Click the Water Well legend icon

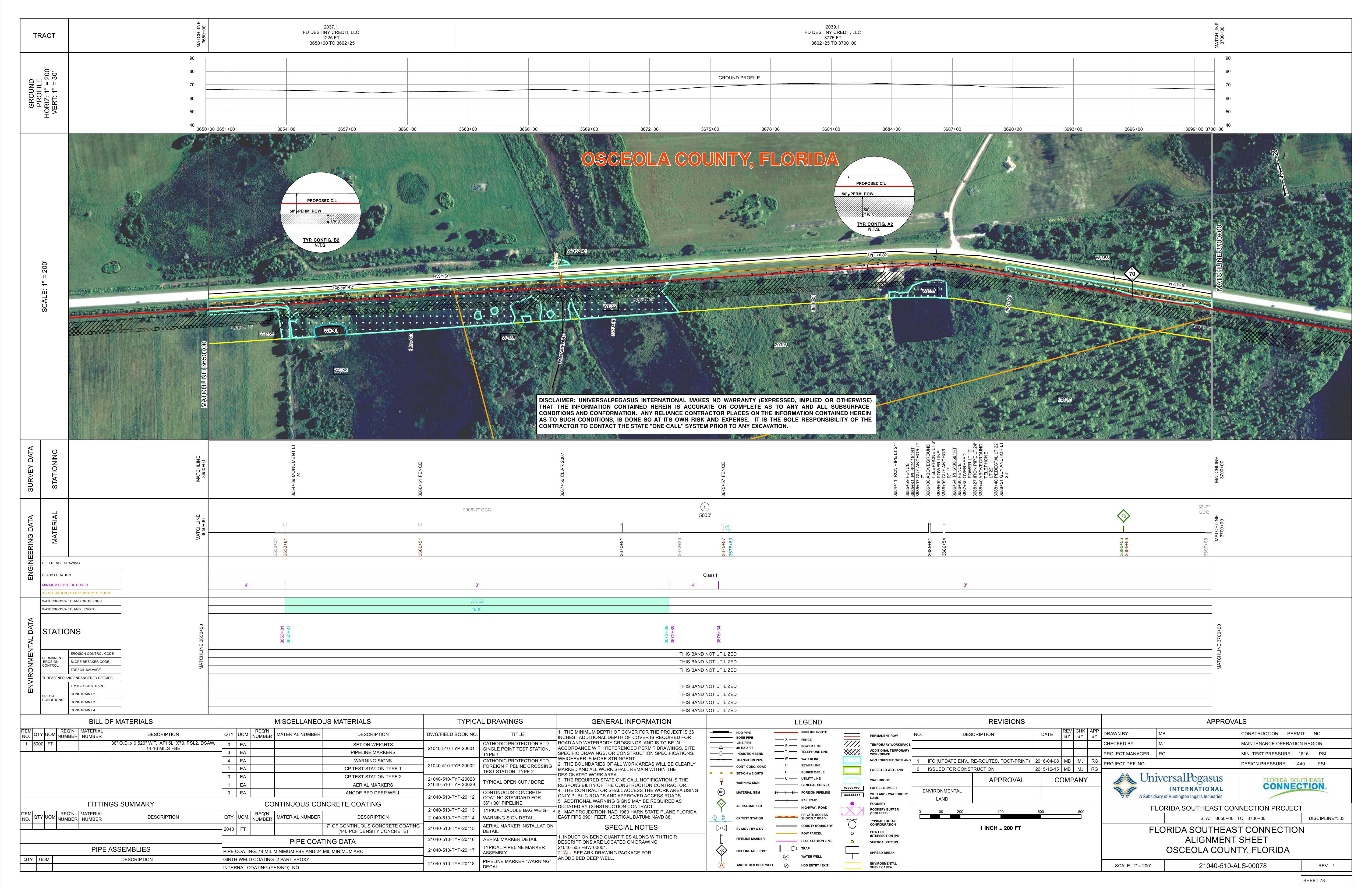point(786,856)
